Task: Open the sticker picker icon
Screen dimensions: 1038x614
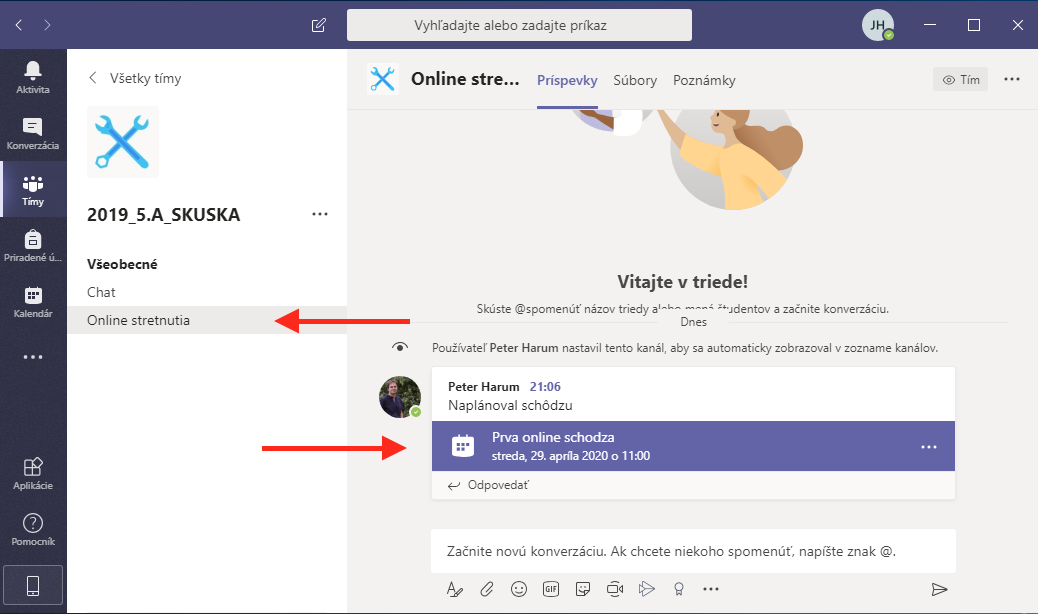Action: pos(582,589)
